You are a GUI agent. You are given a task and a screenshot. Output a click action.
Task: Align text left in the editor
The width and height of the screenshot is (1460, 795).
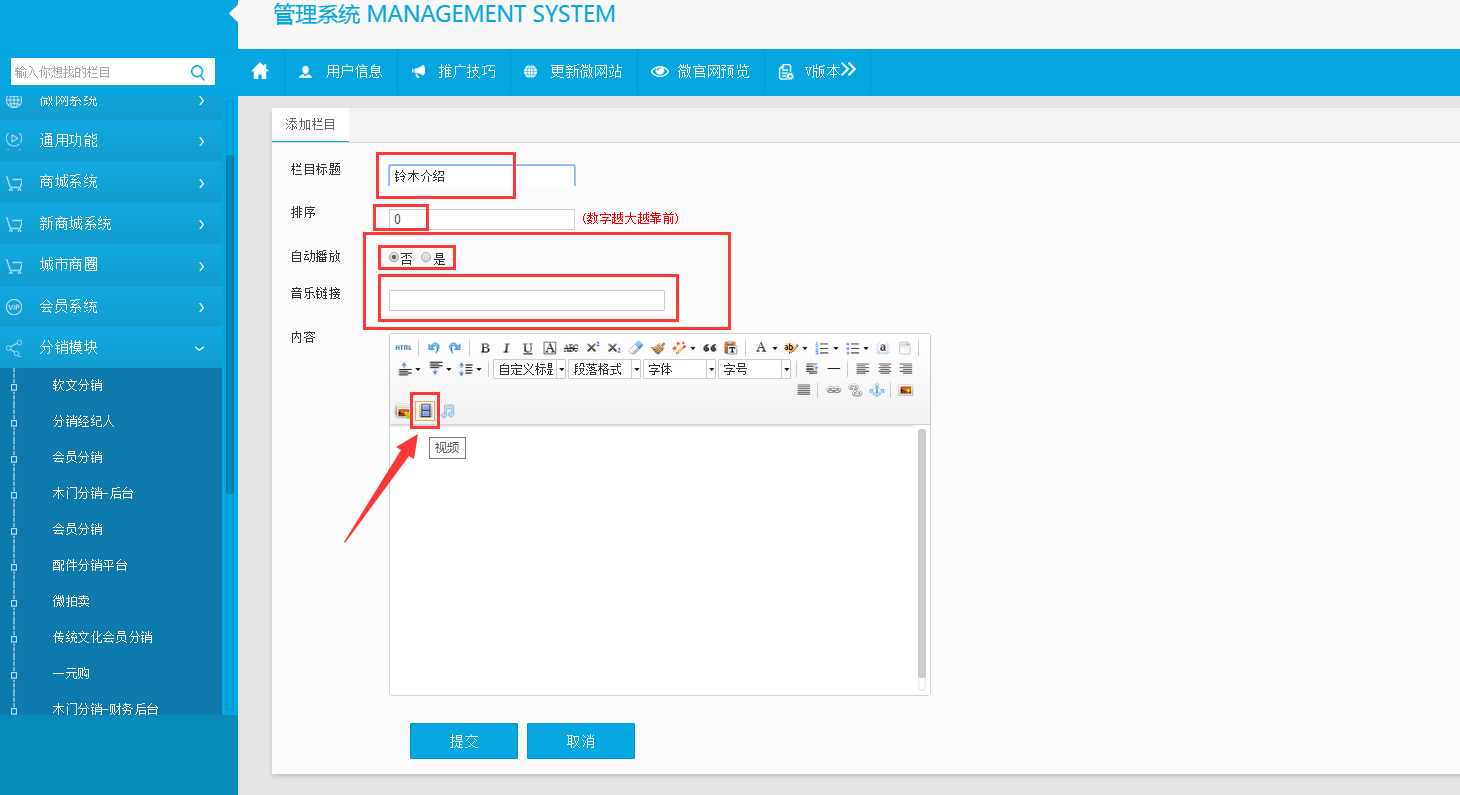point(862,369)
